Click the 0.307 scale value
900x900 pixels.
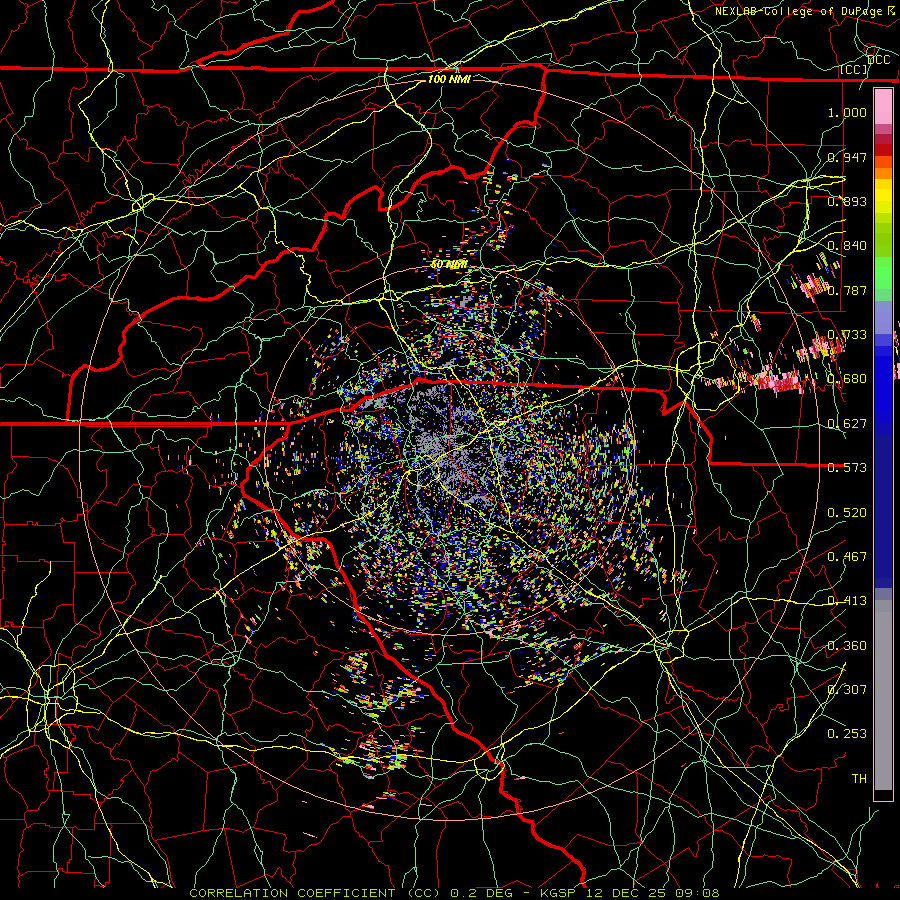click(847, 690)
